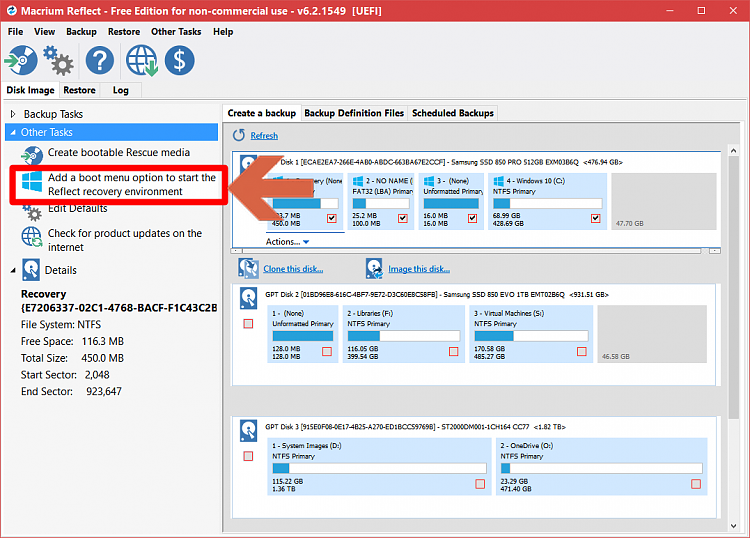Click the Image this disk icon
Viewport: 750px width, 538px height.
click(x=374, y=268)
